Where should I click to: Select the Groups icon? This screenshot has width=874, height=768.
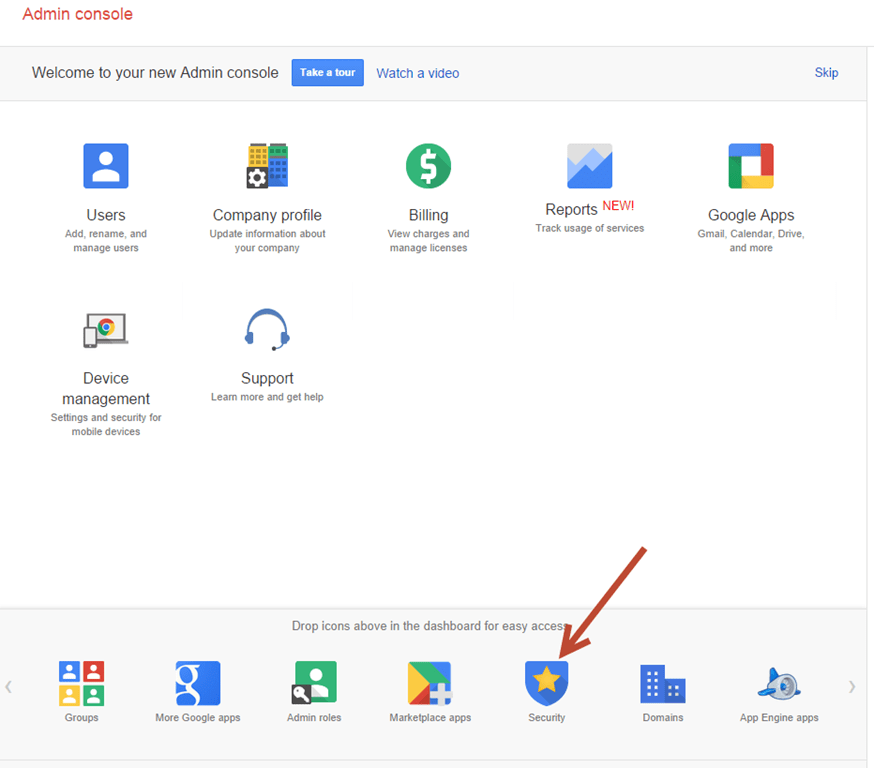coord(81,683)
